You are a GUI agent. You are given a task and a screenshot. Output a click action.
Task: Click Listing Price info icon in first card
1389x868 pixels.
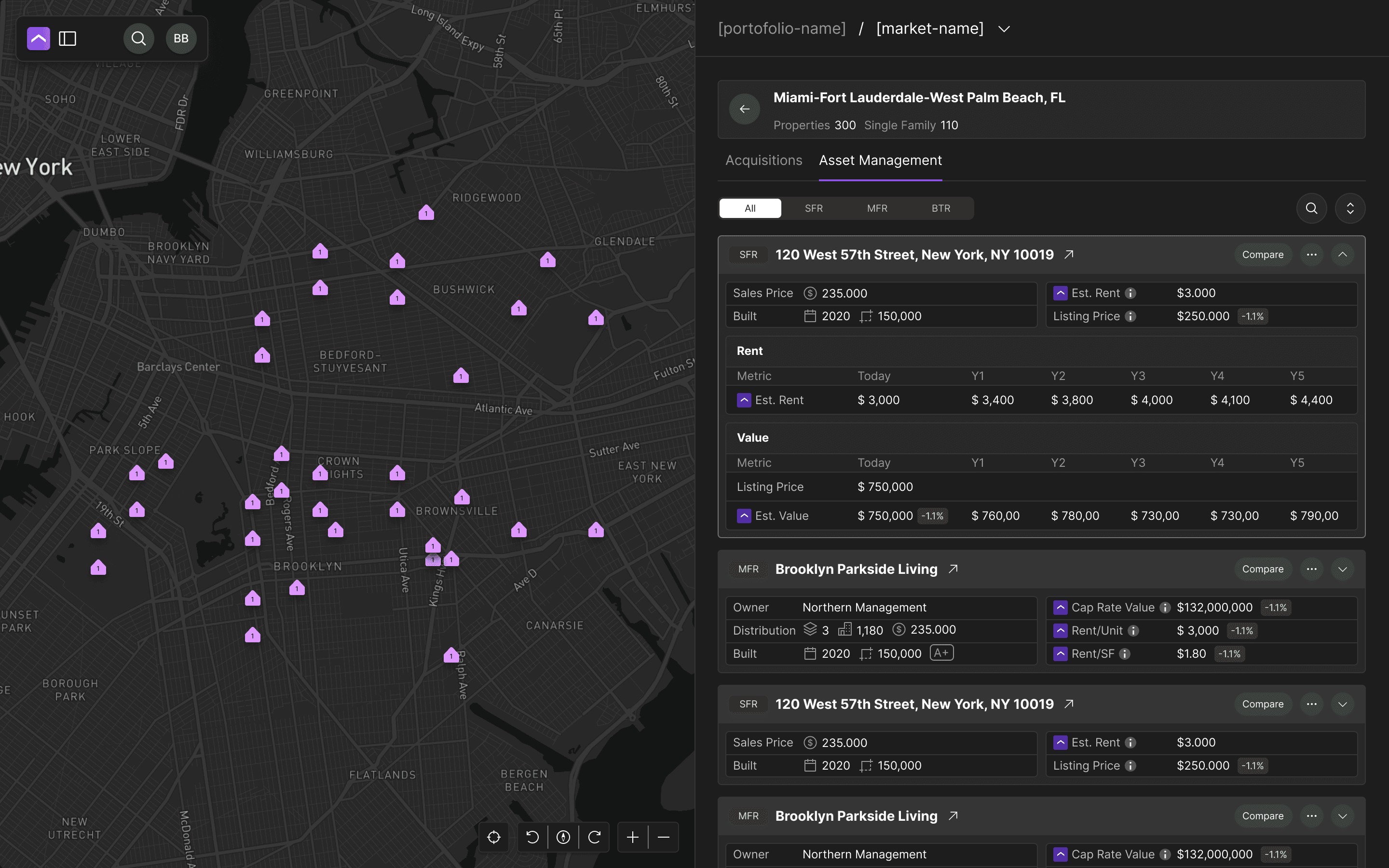point(1130,316)
